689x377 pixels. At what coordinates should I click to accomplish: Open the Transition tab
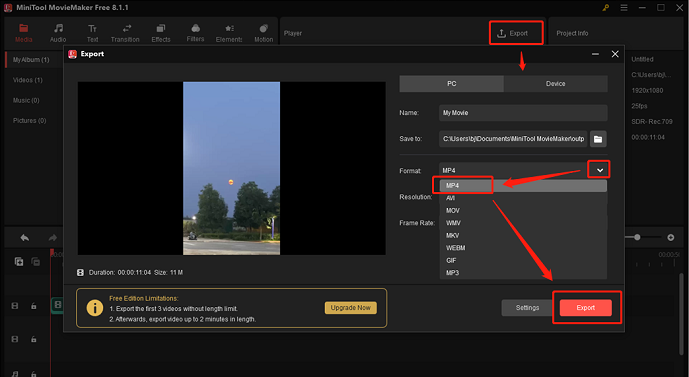[125, 33]
